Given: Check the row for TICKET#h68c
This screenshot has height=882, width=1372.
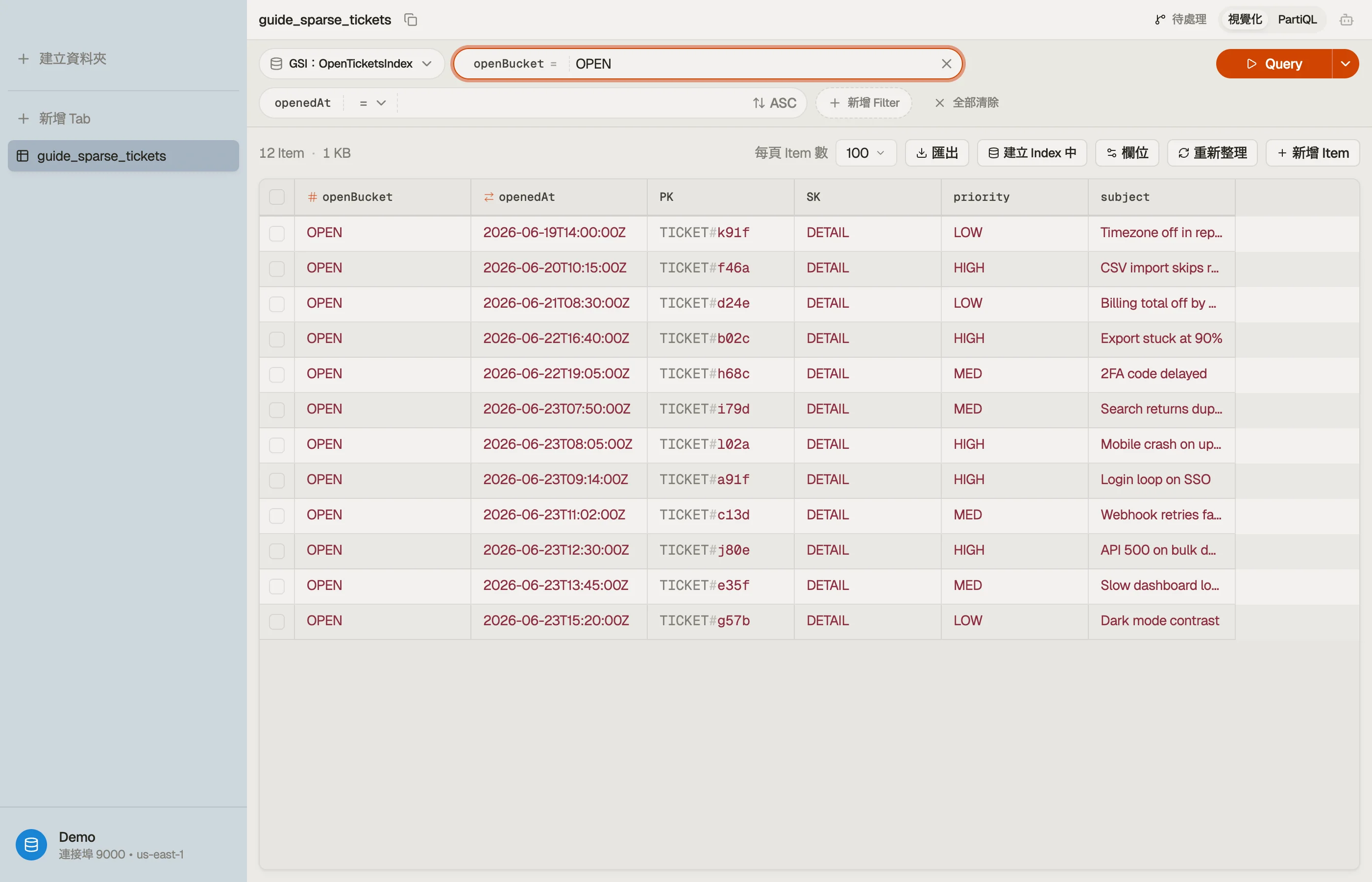Looking at the screenshot, I should (x=277, y=374).
